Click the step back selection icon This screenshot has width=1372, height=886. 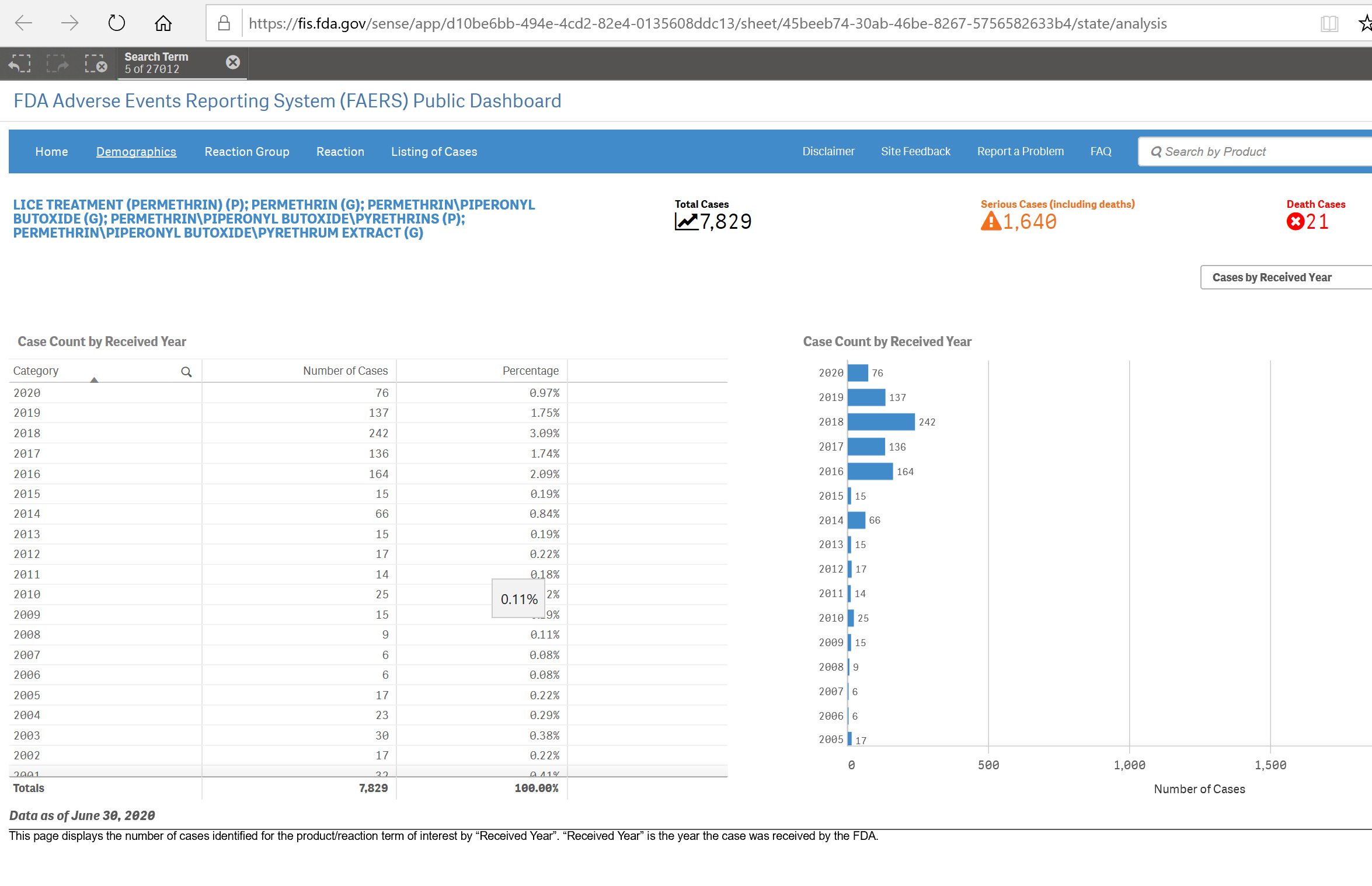pyautogui.click(x=19, y=63)
